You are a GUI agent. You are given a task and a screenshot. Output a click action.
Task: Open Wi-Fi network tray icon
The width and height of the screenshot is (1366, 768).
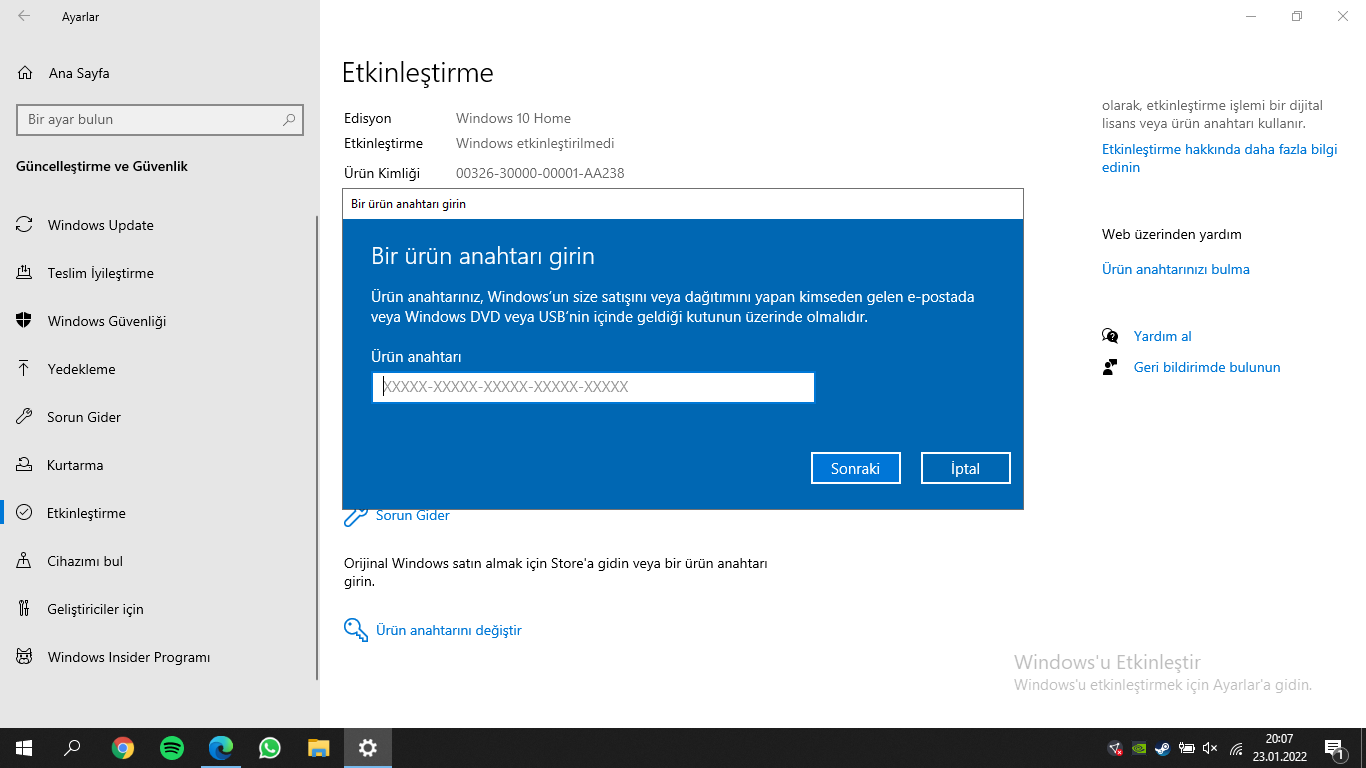tap(1236, 748)
